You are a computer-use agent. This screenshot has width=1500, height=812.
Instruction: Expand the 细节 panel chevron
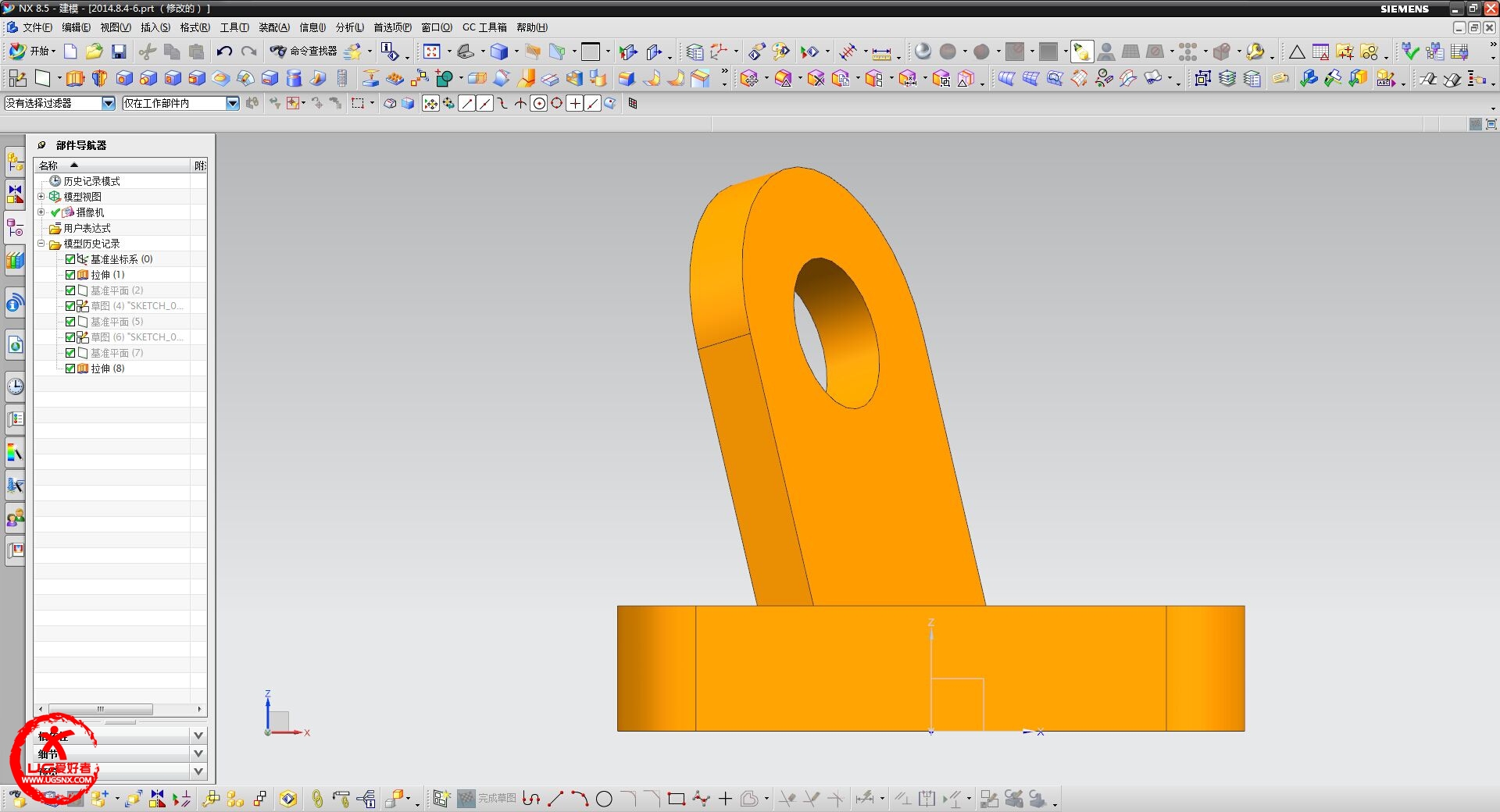click(198, 753)
